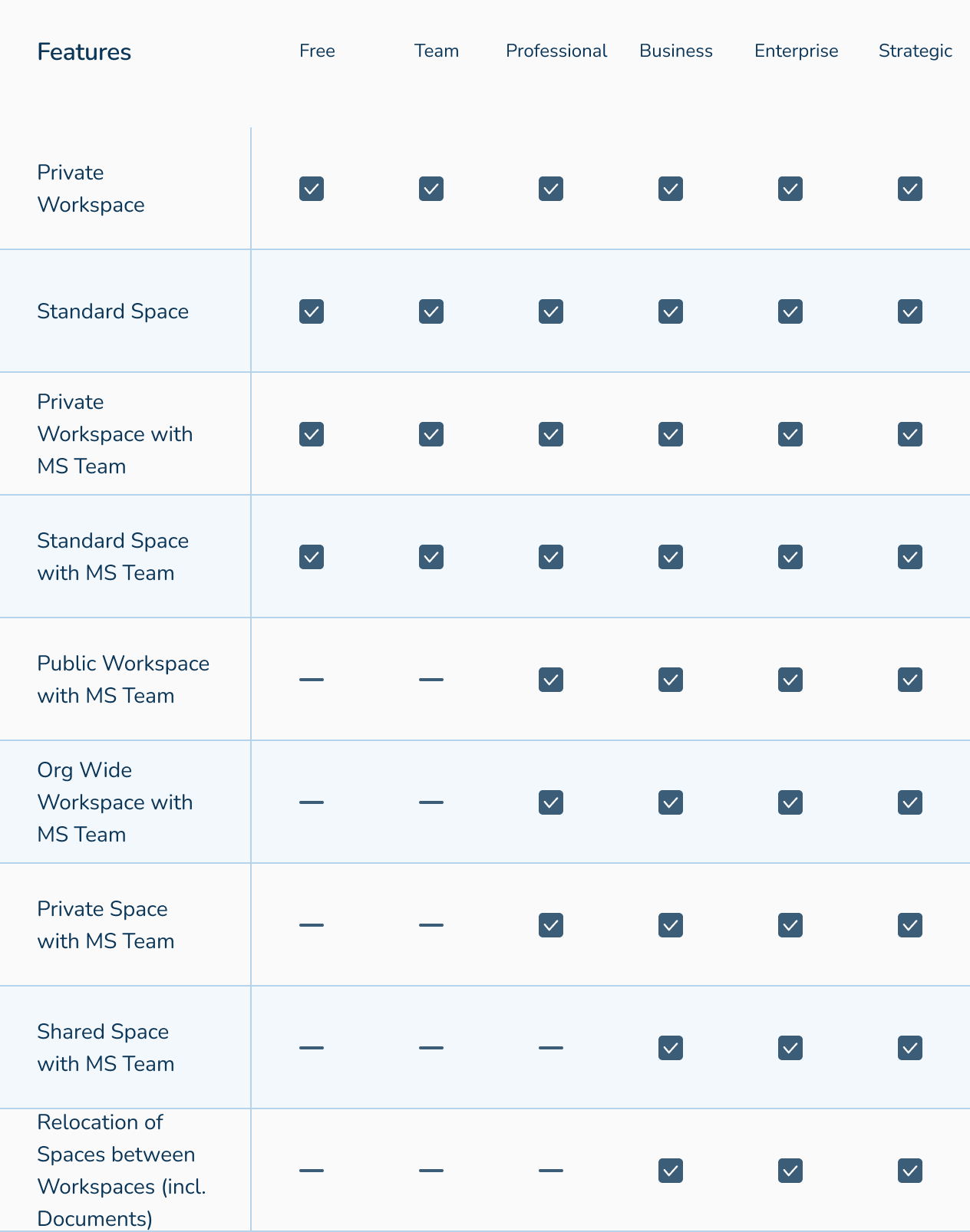Click Private Workspace checkmark under Free
Viewport: 970px width, 1232px height.
pyautogui.click(x=312, y=189)
